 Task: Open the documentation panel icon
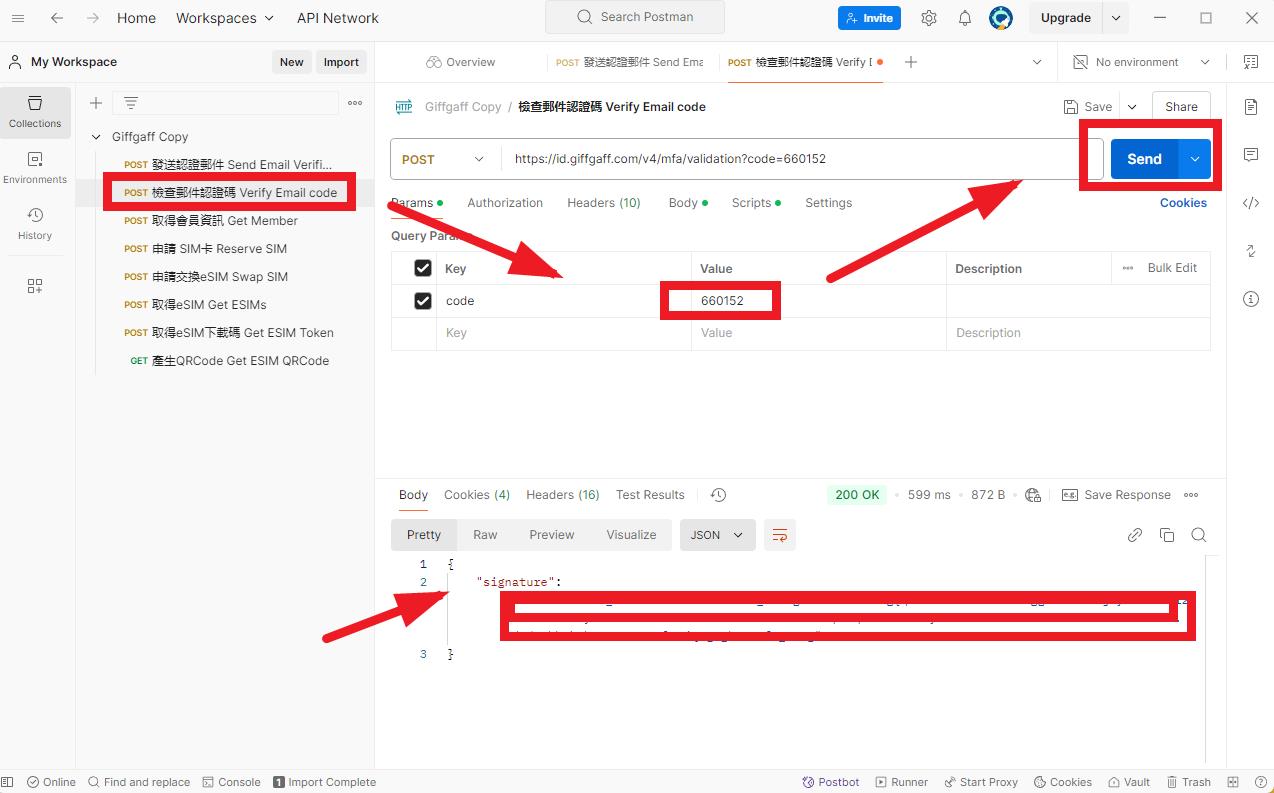[x=1251, y=107]
